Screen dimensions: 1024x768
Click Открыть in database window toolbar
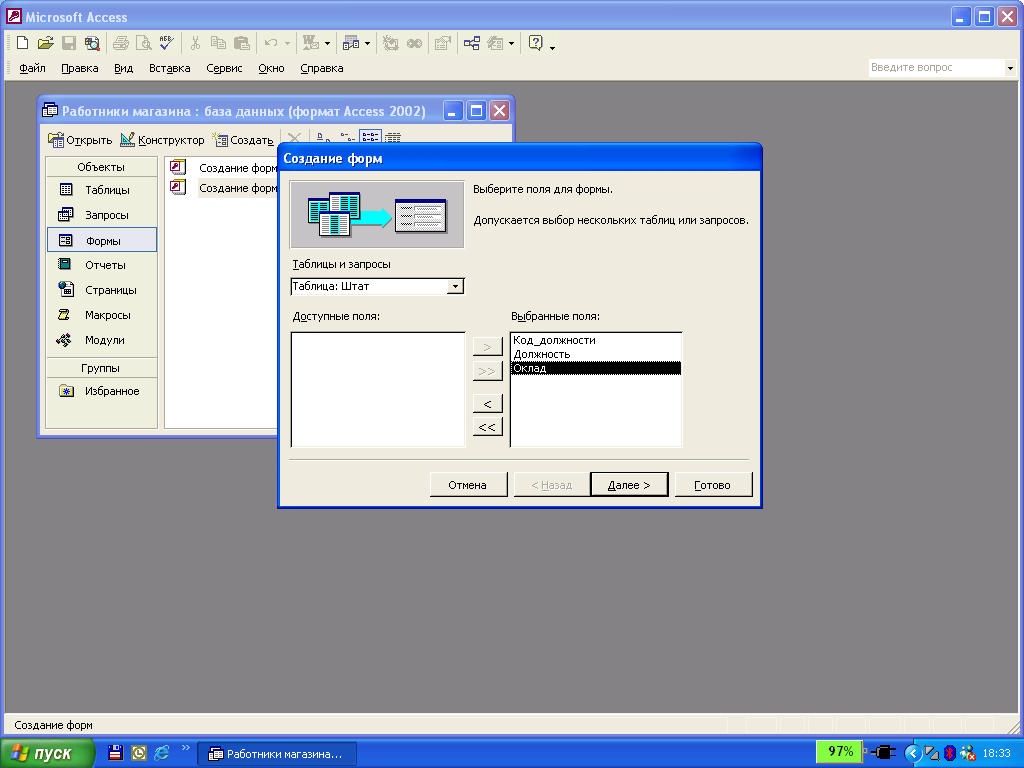(x=80, y=140)
